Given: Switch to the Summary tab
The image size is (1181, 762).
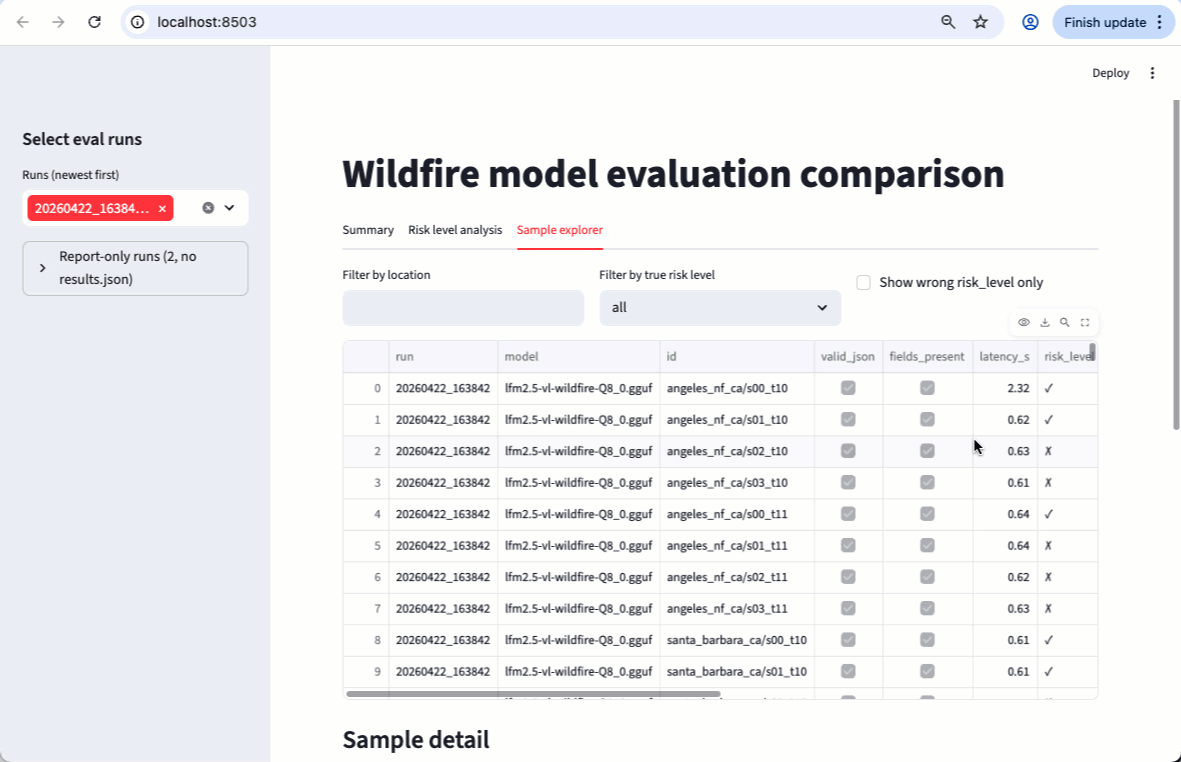Looking at the screenshot, I should 368,230.
